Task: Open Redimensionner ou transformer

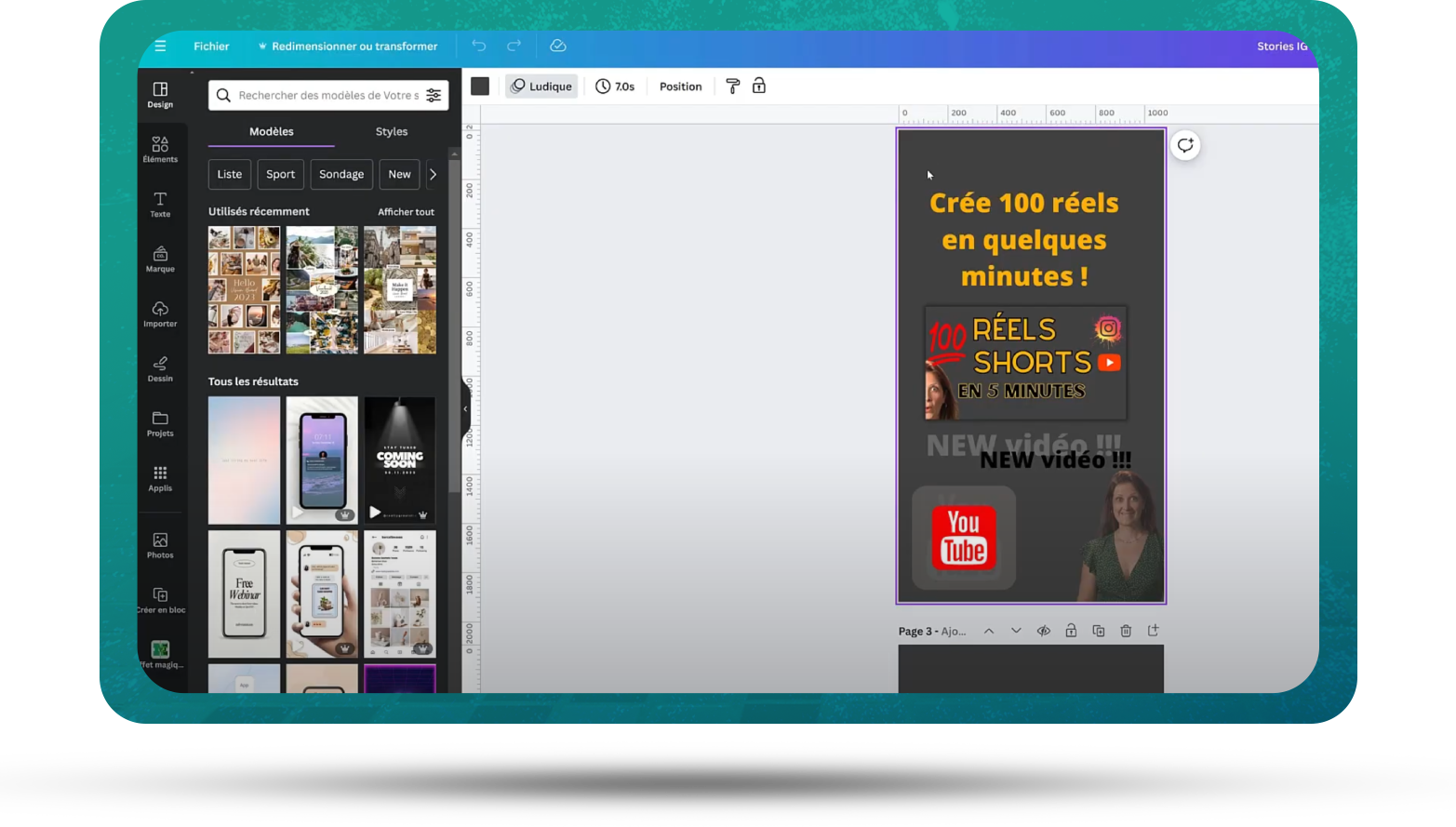Action: pyautogui.click(x=347, y=46)
